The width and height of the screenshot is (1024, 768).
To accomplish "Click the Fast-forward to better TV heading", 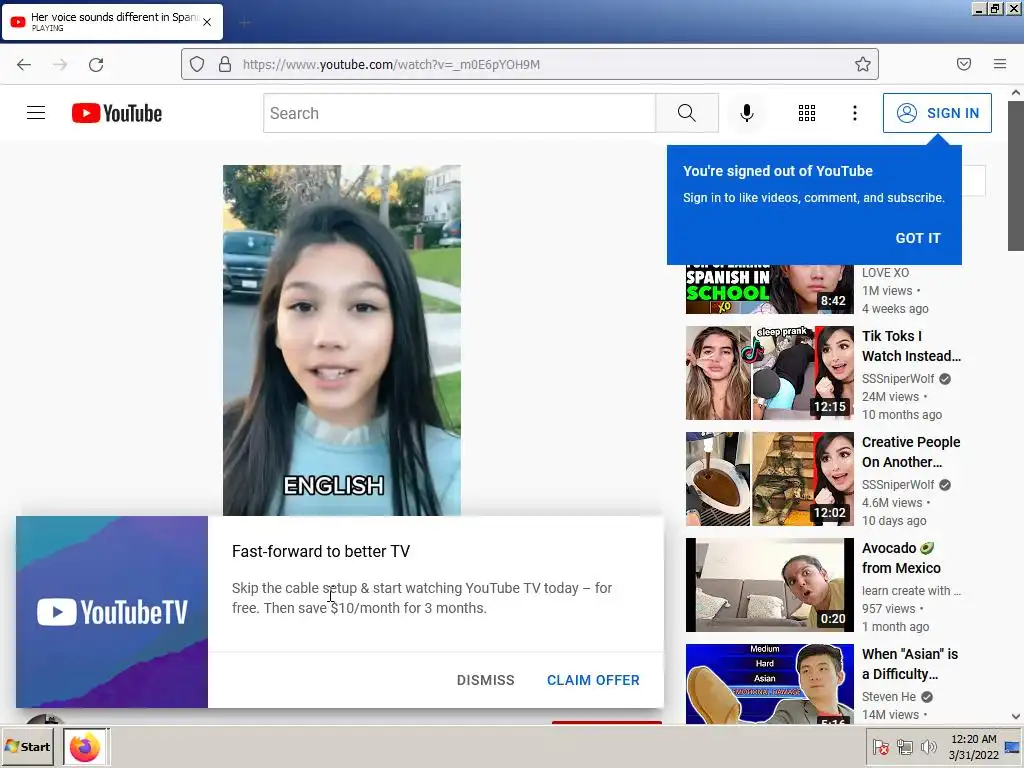I will [321, 552].
